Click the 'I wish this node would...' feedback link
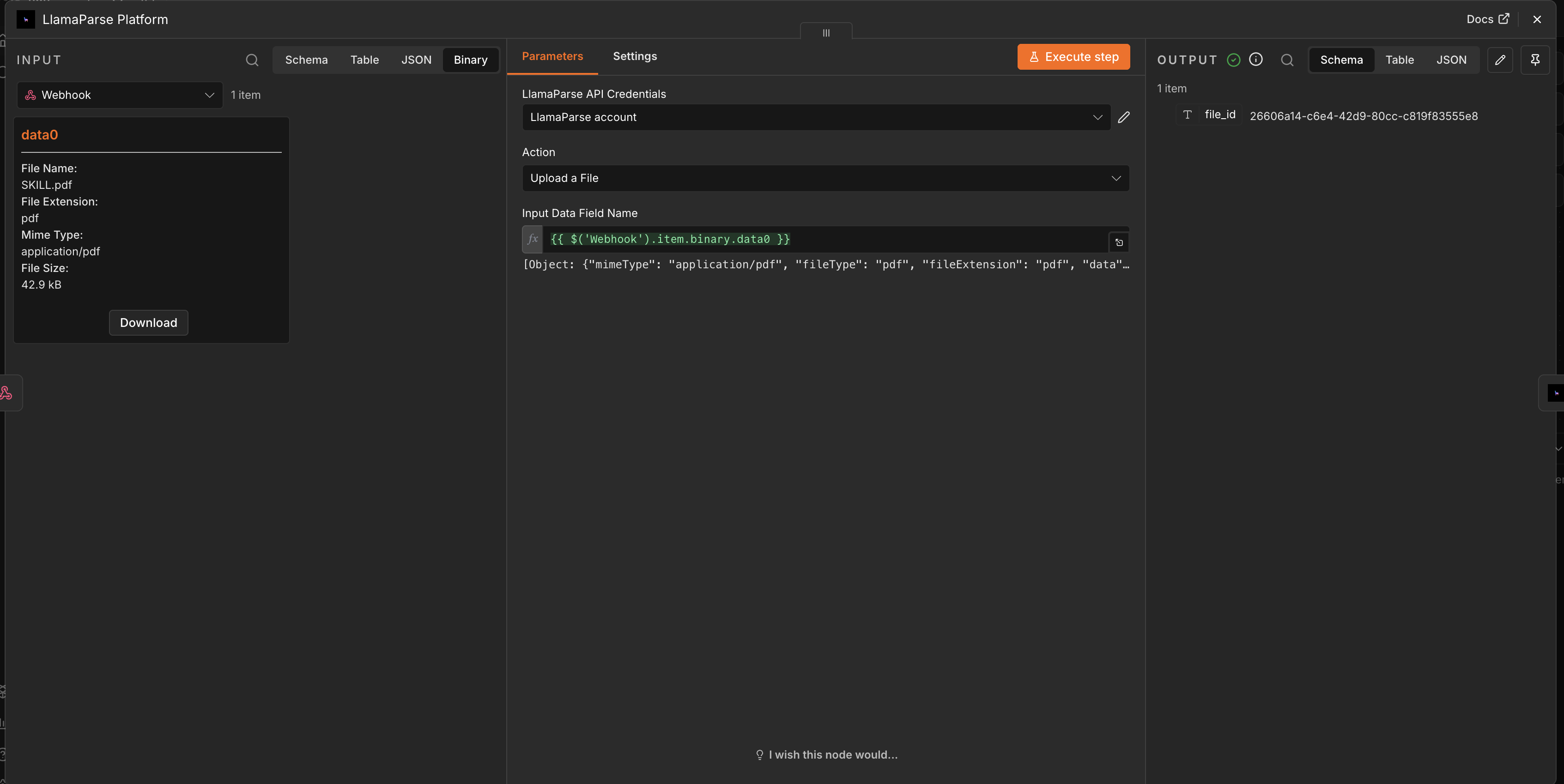 coord(826,755)
